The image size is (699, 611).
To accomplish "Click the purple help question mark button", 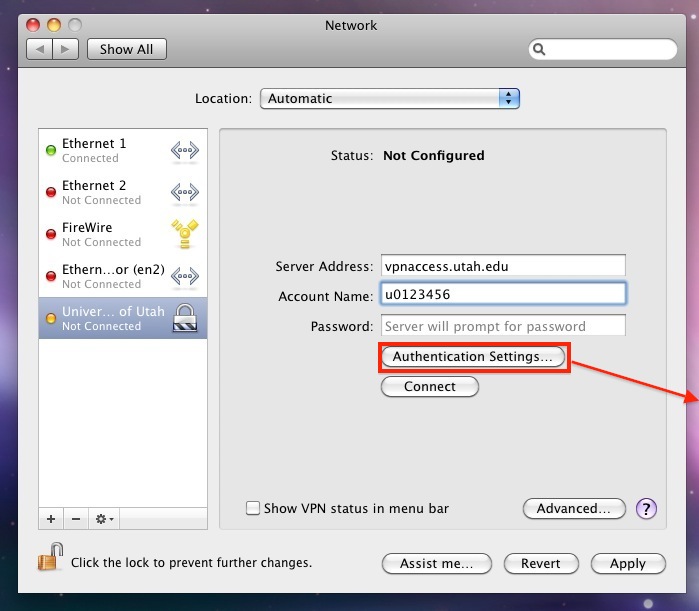I will (x=646, y=508).
